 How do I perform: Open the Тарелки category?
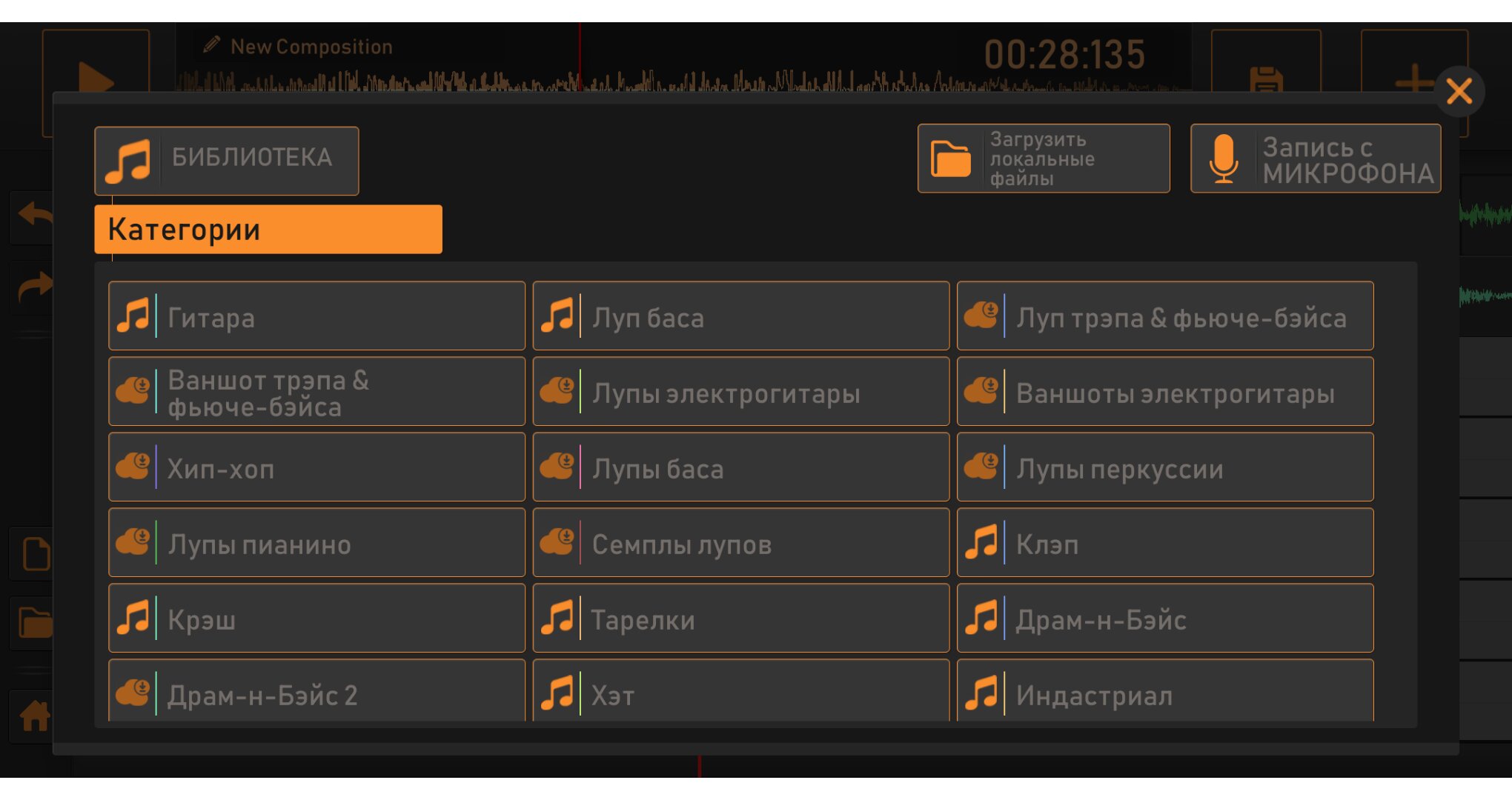740,619
